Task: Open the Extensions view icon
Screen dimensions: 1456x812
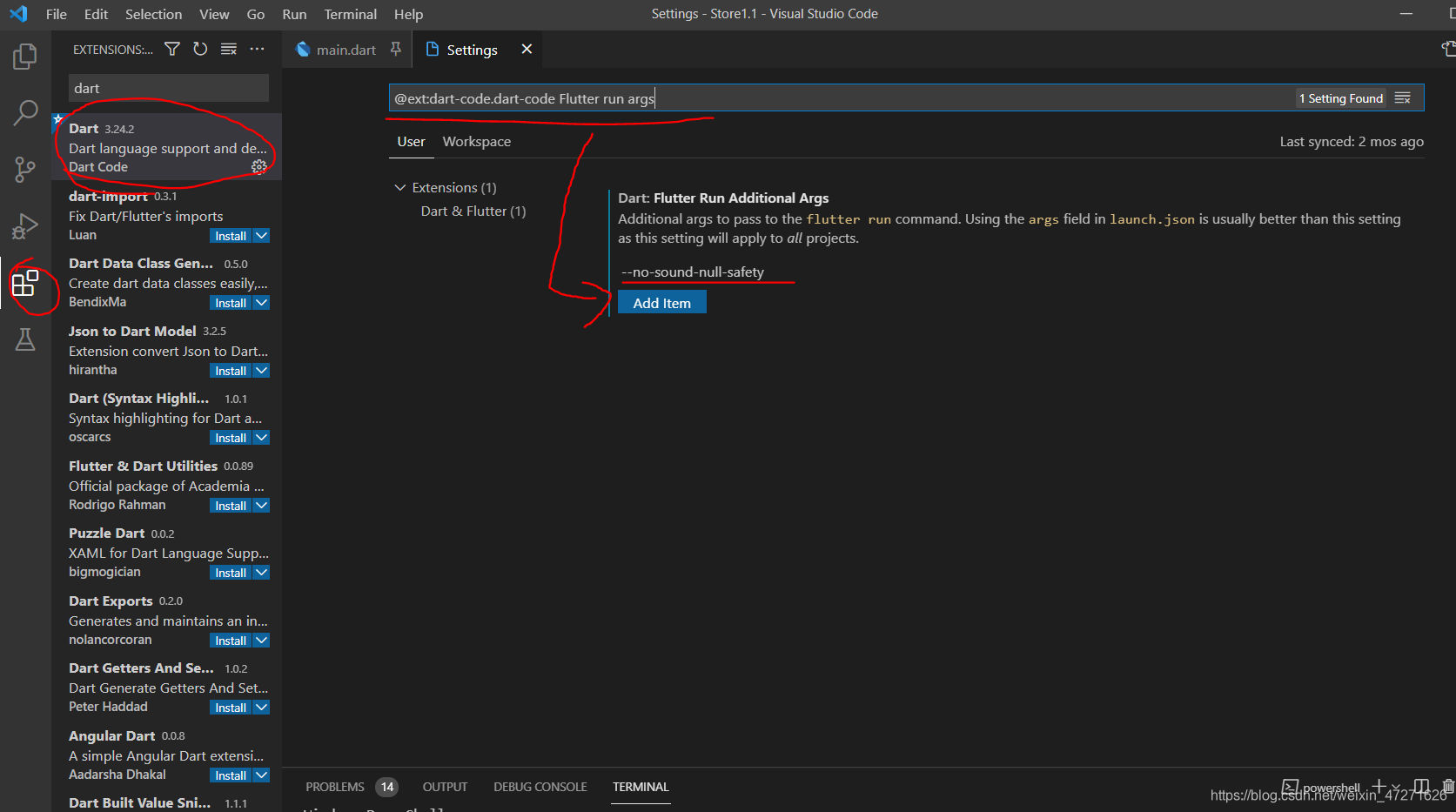Action: pos(25,283)
